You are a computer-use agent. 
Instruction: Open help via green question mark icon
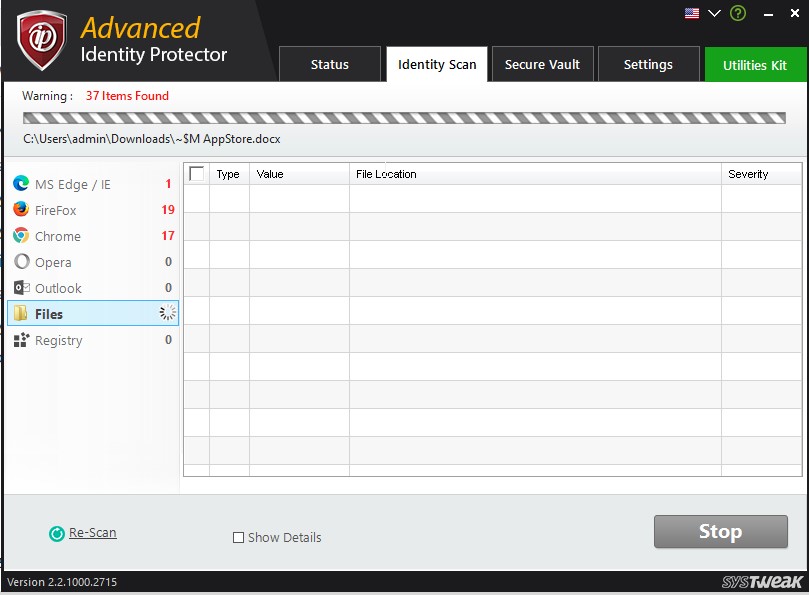[738, 13]
